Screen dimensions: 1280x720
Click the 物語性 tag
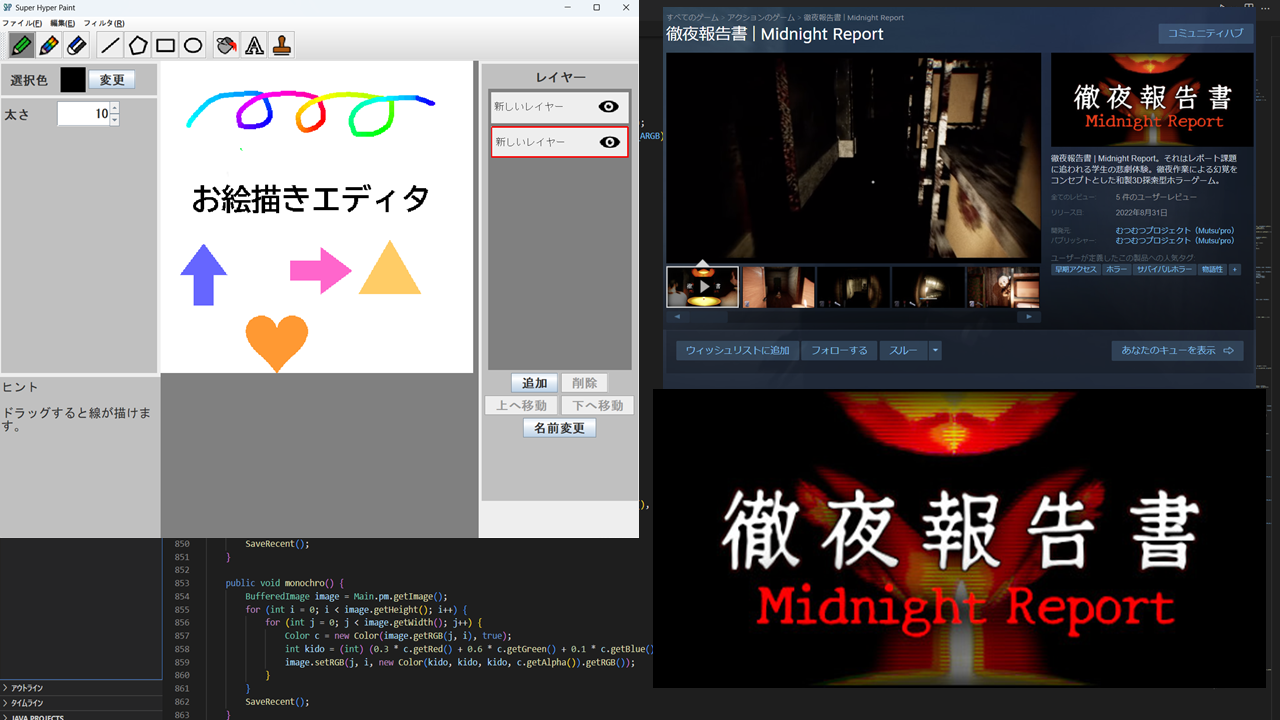[1211, 269]
